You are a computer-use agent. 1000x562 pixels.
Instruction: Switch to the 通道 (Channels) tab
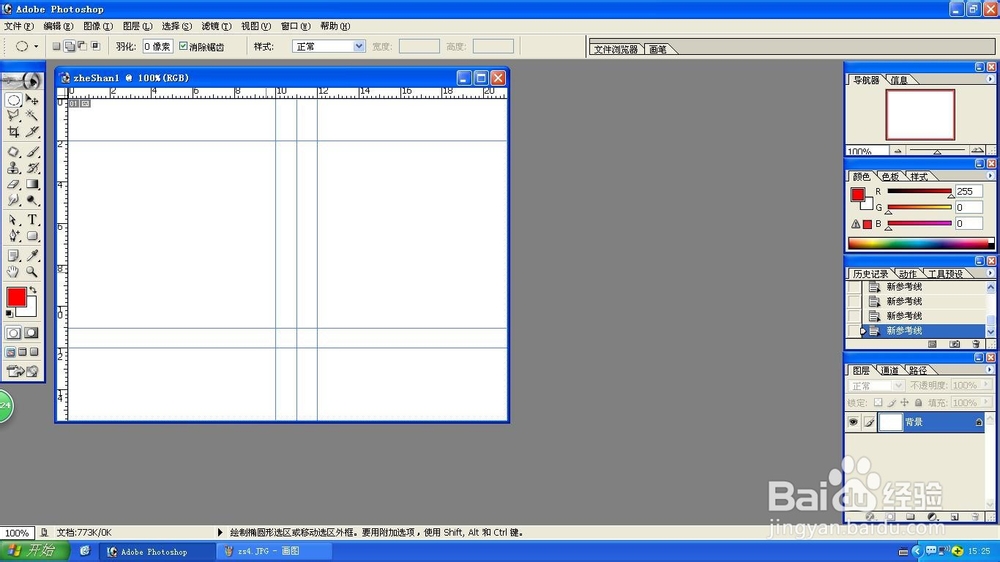890,370
